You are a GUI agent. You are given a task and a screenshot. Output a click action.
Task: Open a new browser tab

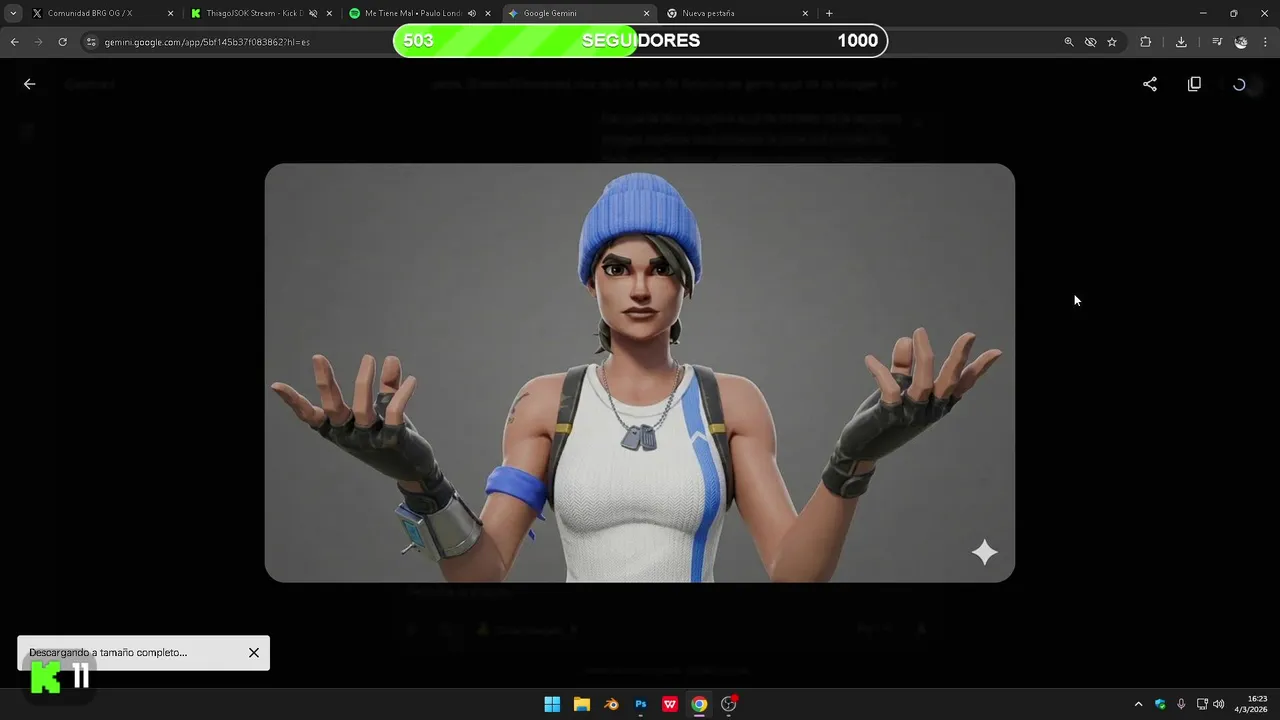click(829, 13)
